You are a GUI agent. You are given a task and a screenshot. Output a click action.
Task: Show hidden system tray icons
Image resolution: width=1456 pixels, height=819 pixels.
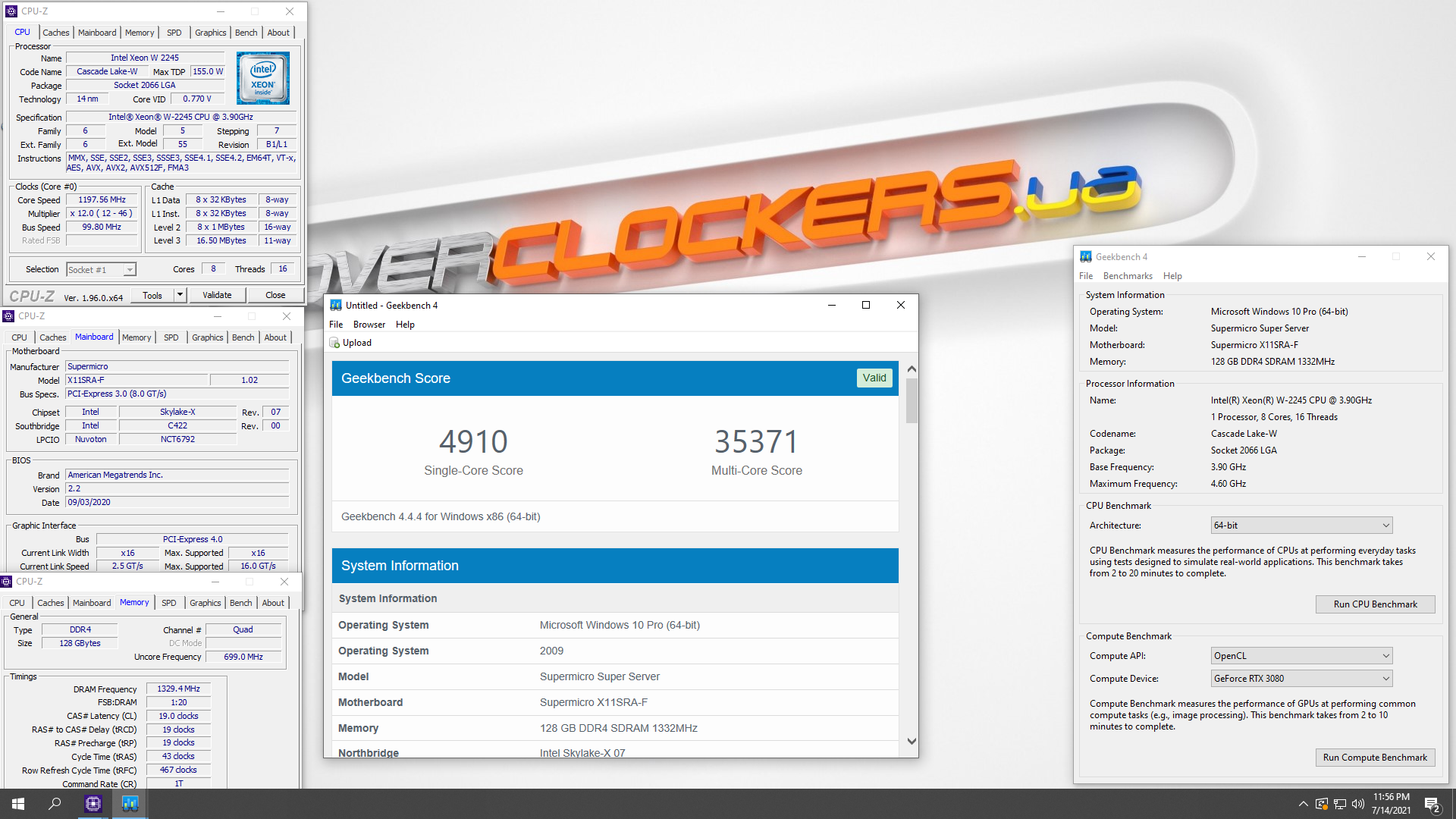[1303, 804]
